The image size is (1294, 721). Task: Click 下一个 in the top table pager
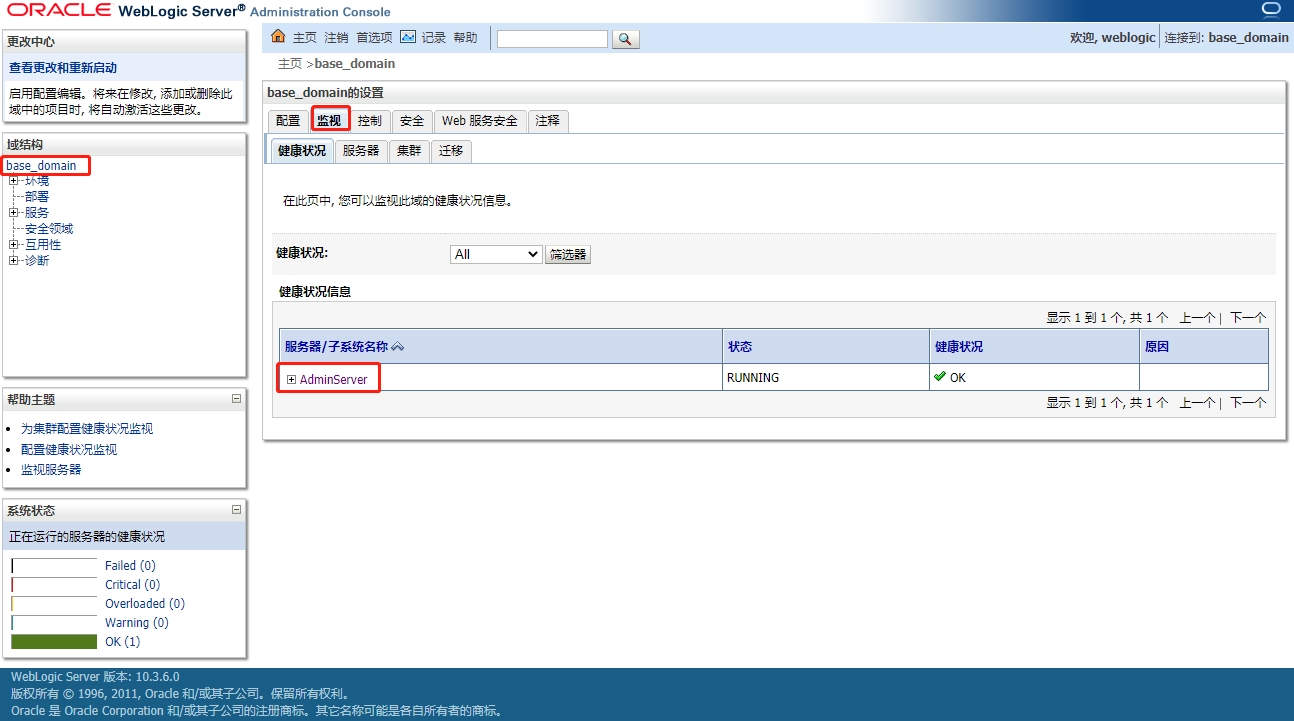click(x=1248, y=318)
